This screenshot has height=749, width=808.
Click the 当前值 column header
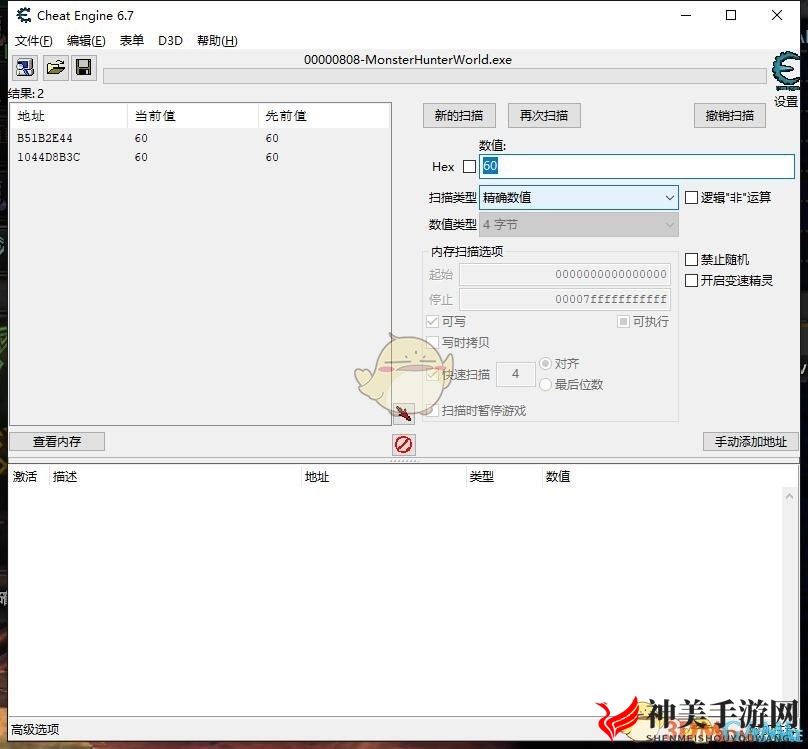193,116
